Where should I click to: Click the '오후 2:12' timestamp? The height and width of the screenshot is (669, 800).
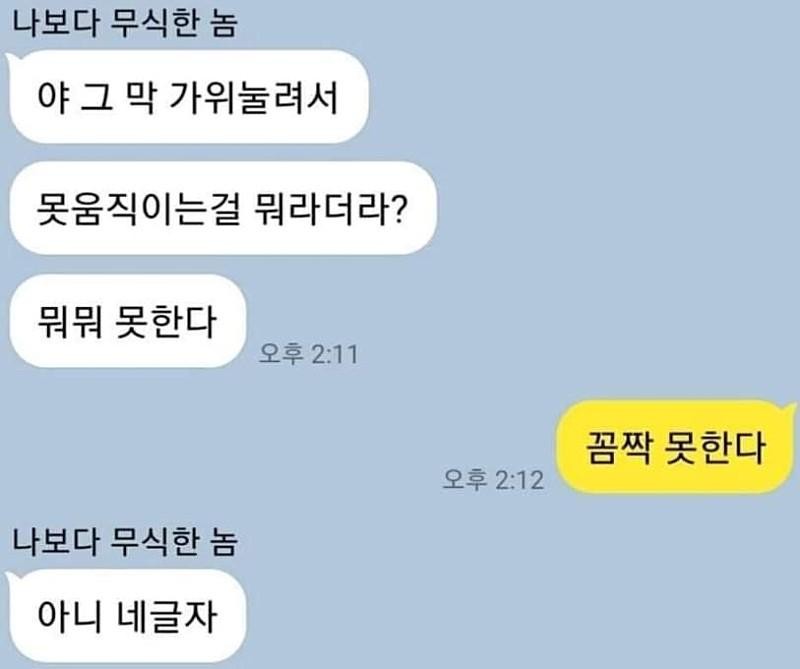[x=493, y=479]
